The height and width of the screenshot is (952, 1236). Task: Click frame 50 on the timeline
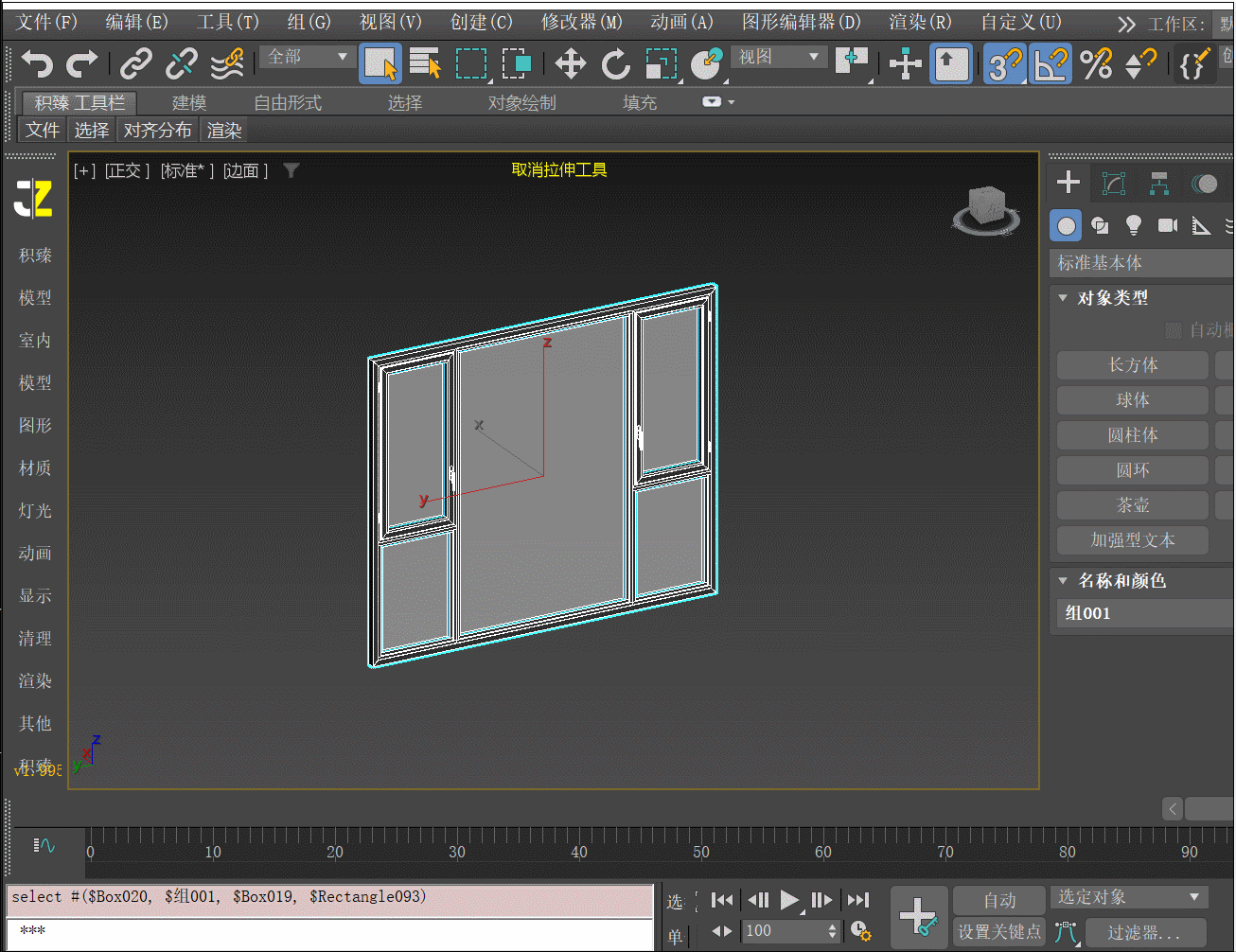coord(701,852)
